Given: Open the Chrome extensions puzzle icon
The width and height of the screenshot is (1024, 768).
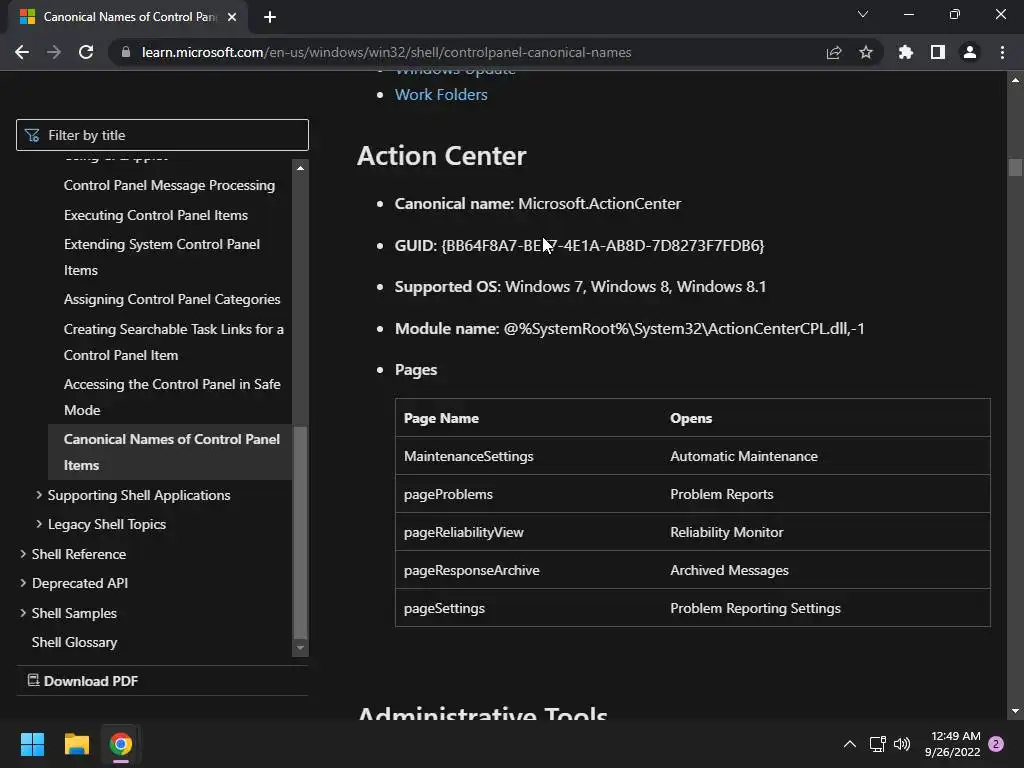Looking at the screenshot, I should click(906, 52).
